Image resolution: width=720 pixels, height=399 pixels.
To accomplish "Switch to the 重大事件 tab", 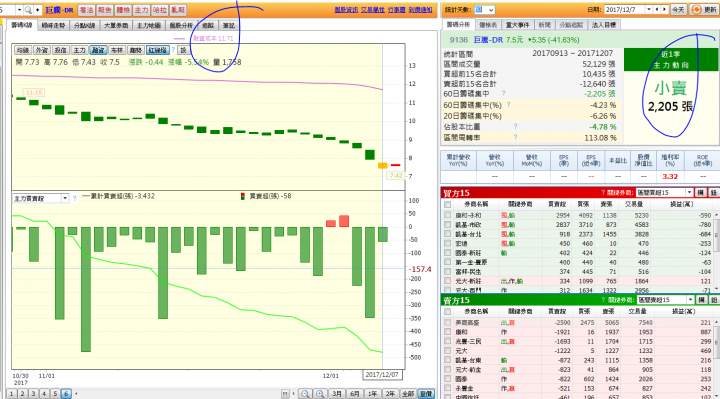I will point(518,25).
